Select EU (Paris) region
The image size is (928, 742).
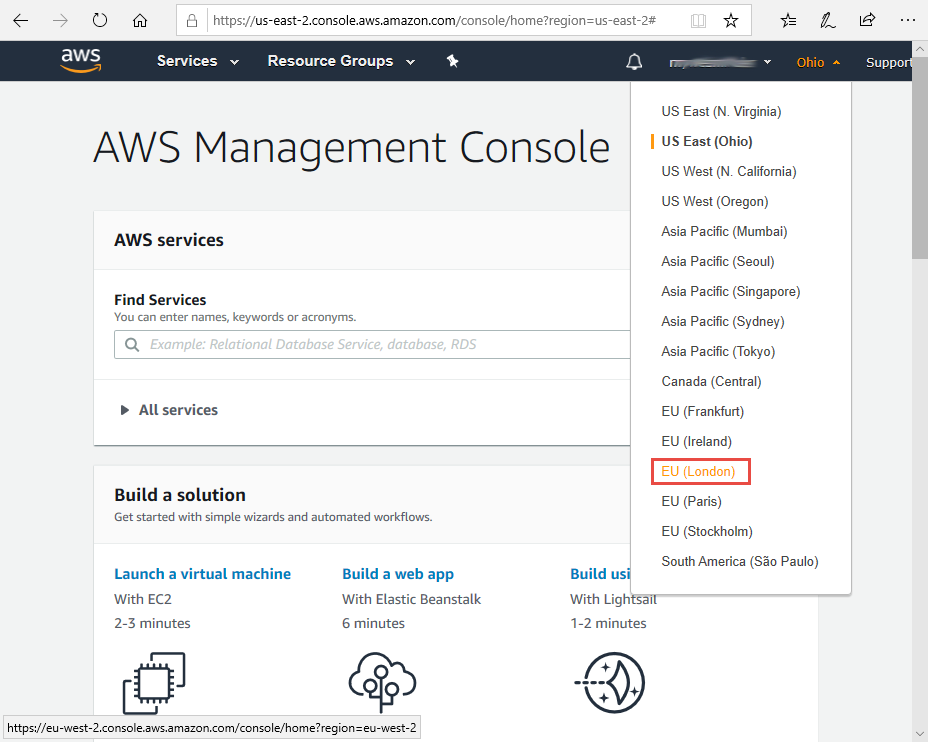click(x=691, y=502)
